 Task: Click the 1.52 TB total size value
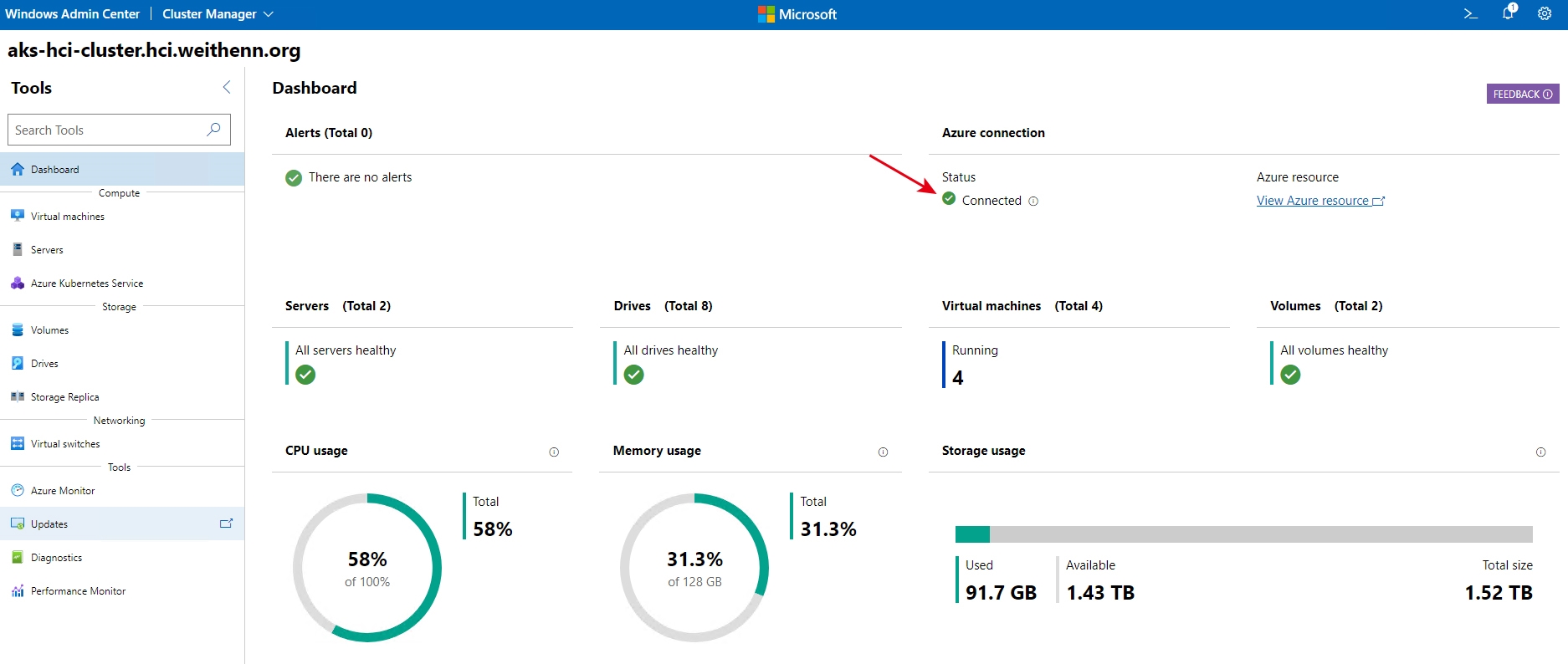pyautogui.click(x=1499, y=593)
